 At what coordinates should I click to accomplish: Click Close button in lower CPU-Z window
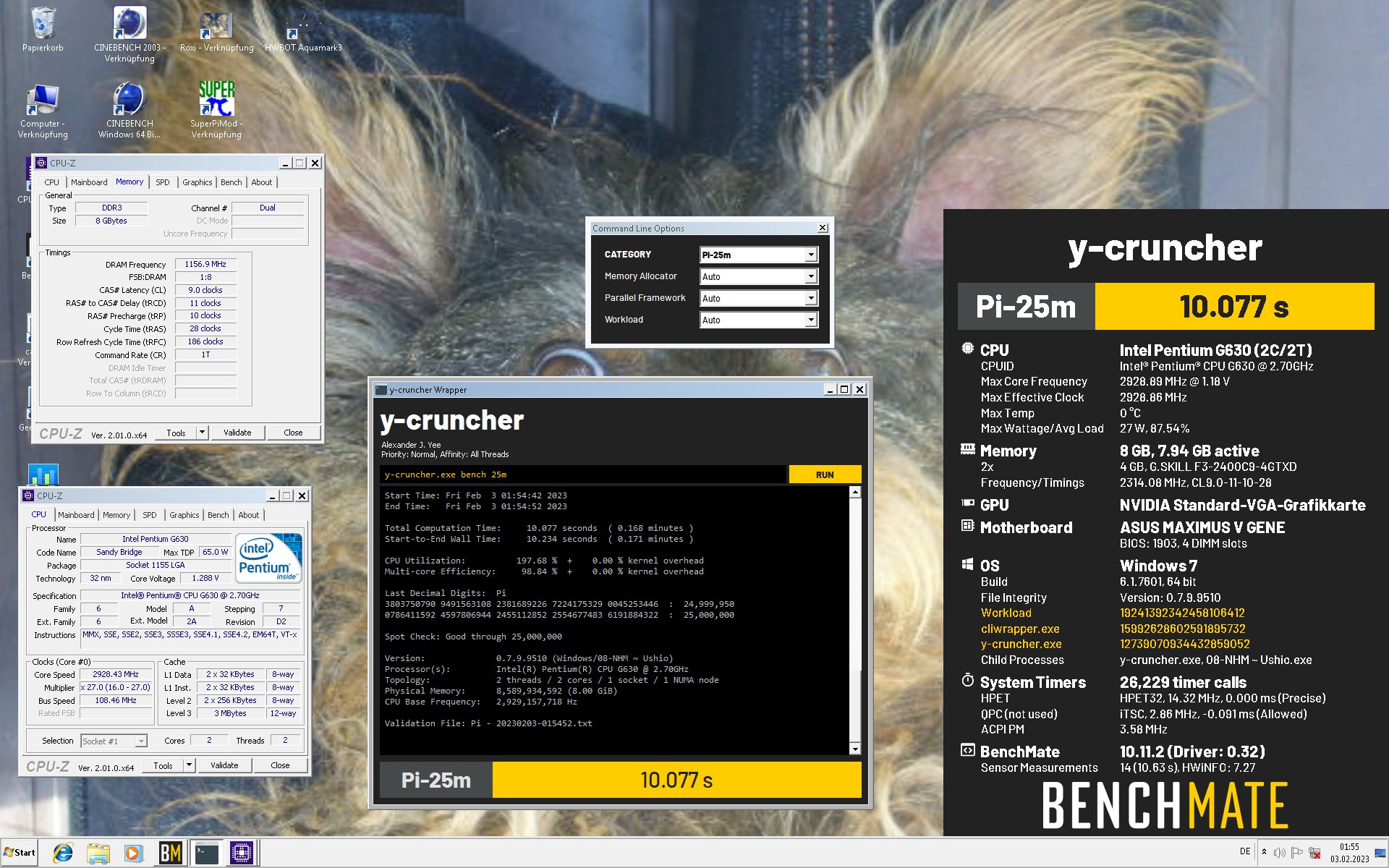(280, 765)
